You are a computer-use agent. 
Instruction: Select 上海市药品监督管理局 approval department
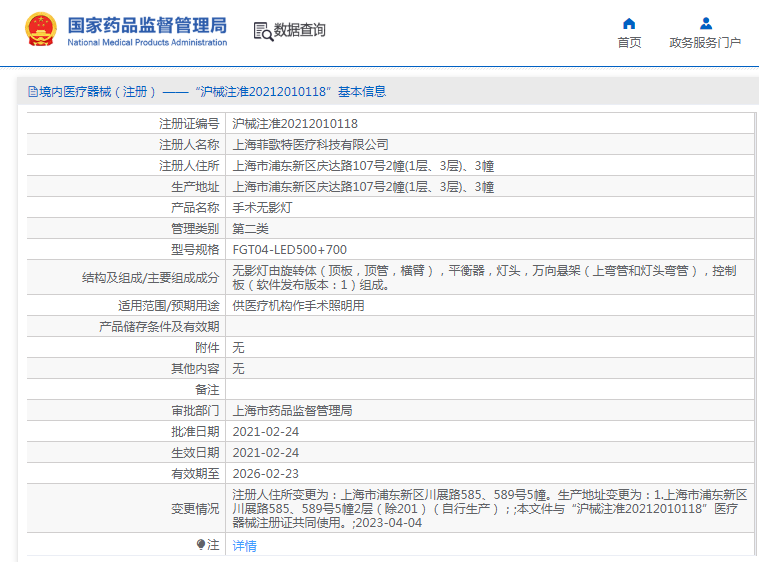click(292, 410)
